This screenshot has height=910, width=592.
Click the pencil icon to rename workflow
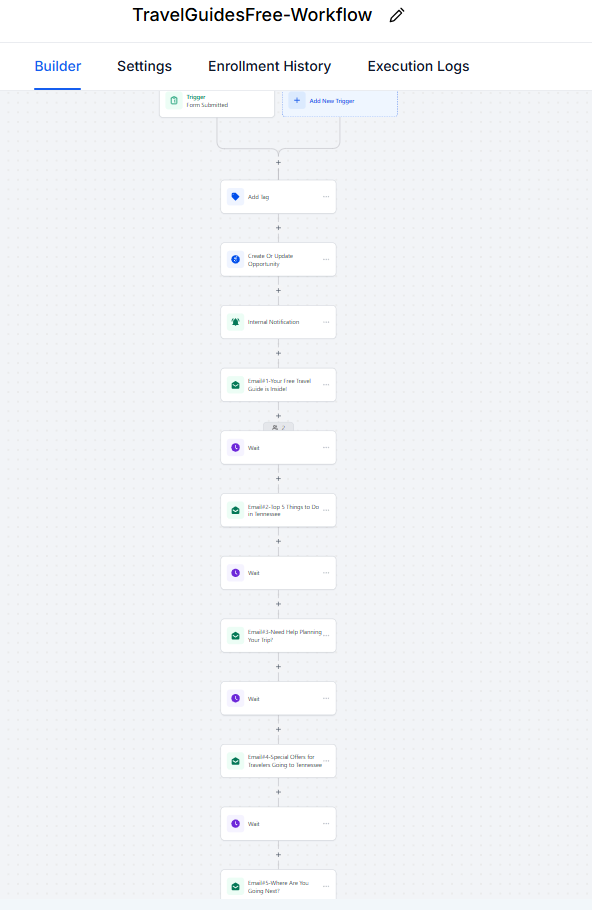[x=397, y=15]
